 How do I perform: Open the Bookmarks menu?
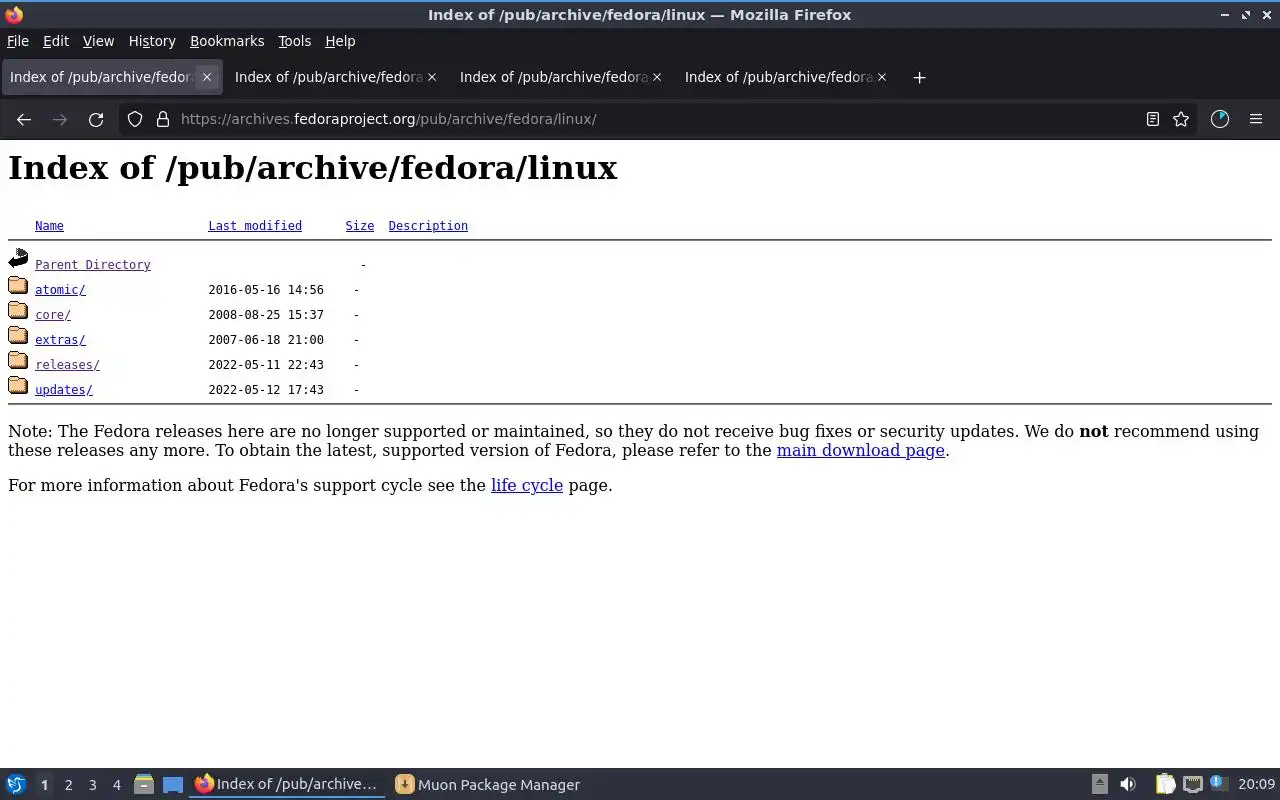pyautogui.click(x=227, y=41)
